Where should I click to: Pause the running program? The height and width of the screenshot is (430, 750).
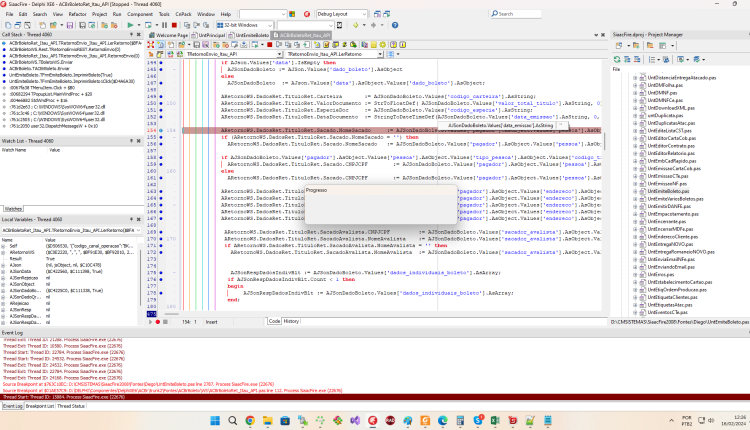(165, 25)
